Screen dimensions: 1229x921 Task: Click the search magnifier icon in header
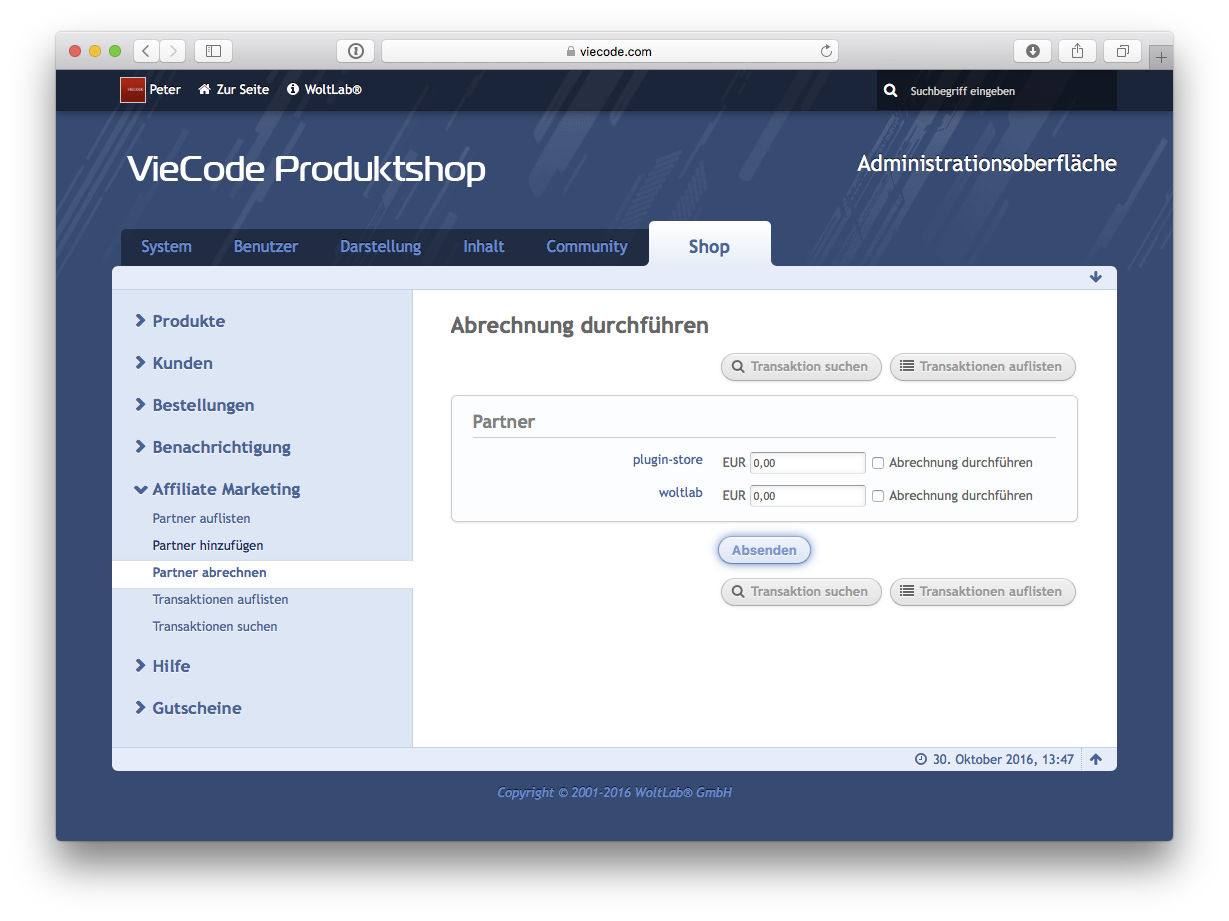pos(890,91)
